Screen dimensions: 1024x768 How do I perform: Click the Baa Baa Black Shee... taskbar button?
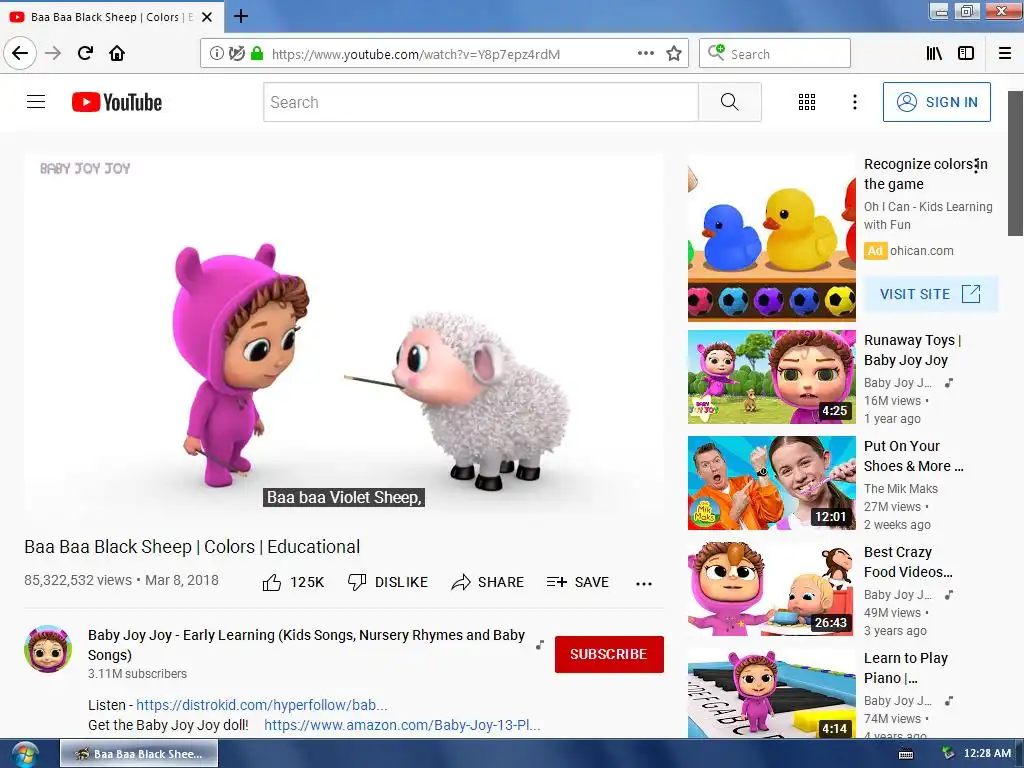point(139,754)
